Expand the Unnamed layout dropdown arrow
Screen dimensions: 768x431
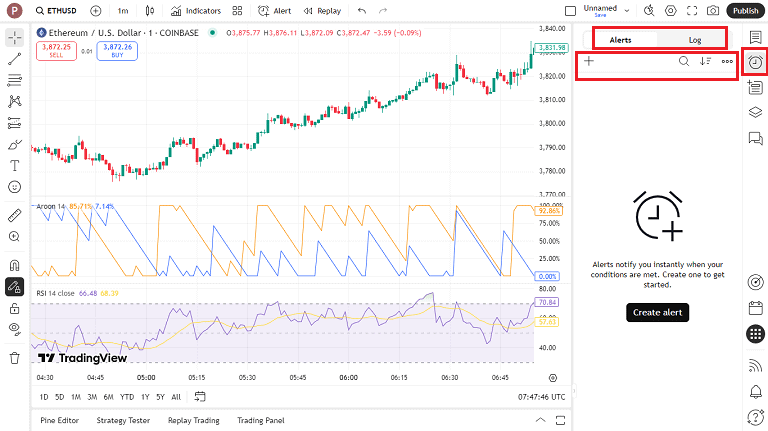[626, 11]
